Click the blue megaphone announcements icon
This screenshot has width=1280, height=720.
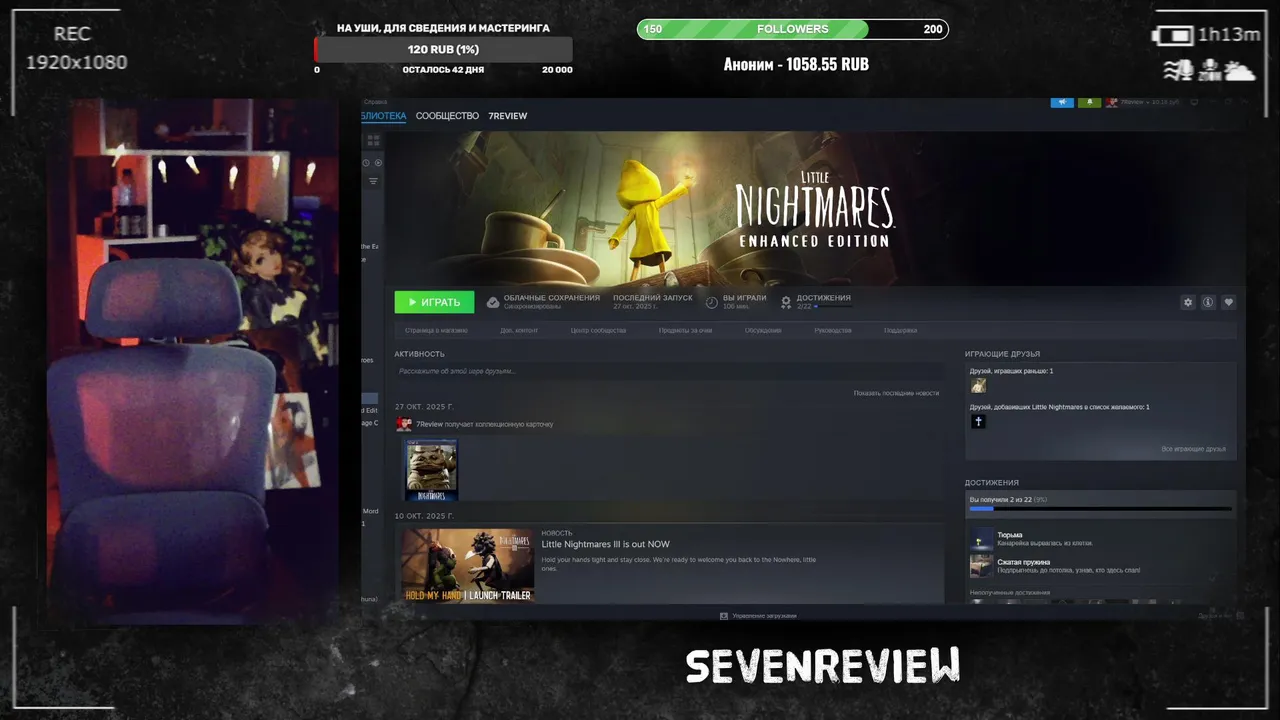(x=1062, y=102)
